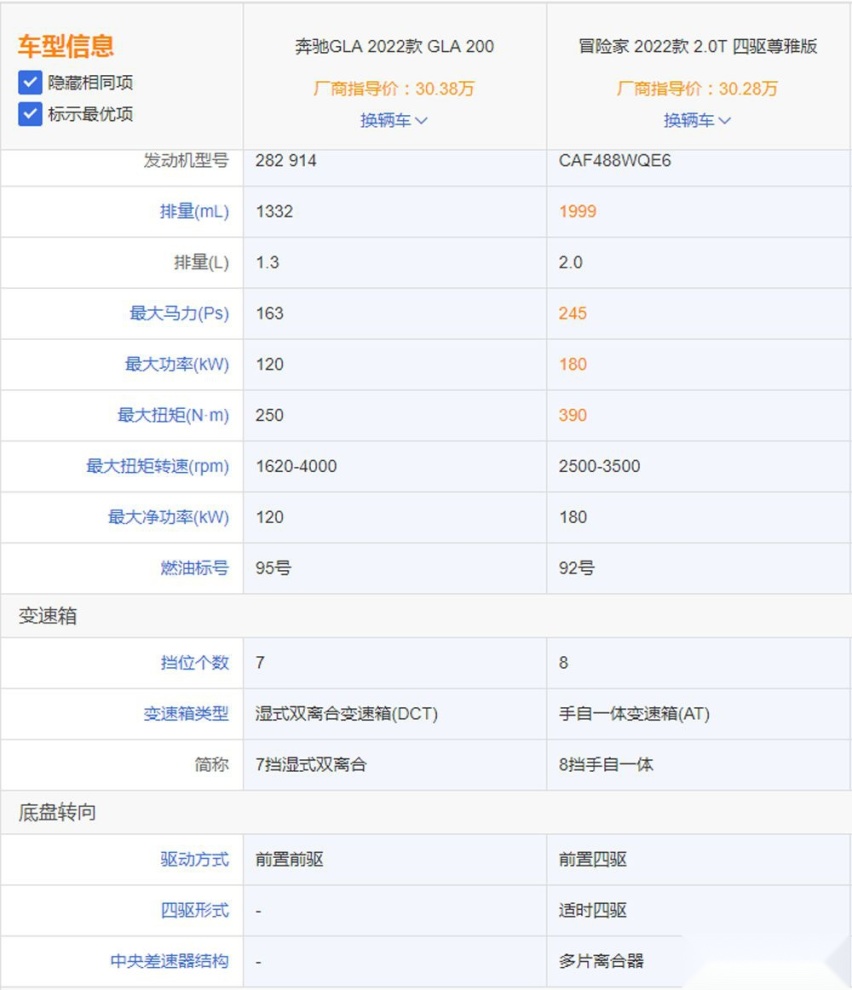Click the 冒险家 price 厂商指导价：30.28万

[x=697, y=88]
